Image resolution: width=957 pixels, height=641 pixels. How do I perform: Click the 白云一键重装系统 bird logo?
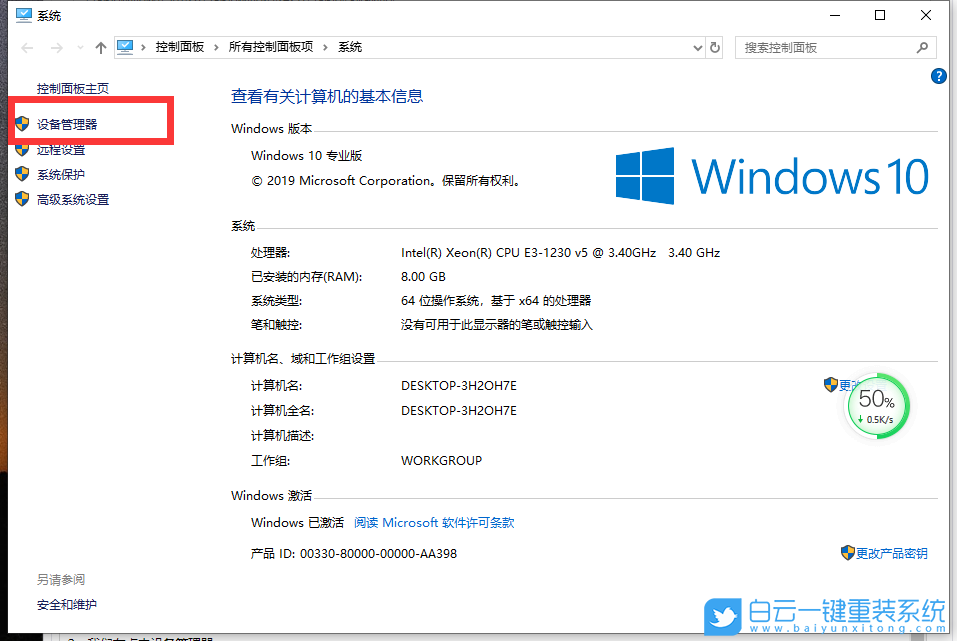[725, 618]
